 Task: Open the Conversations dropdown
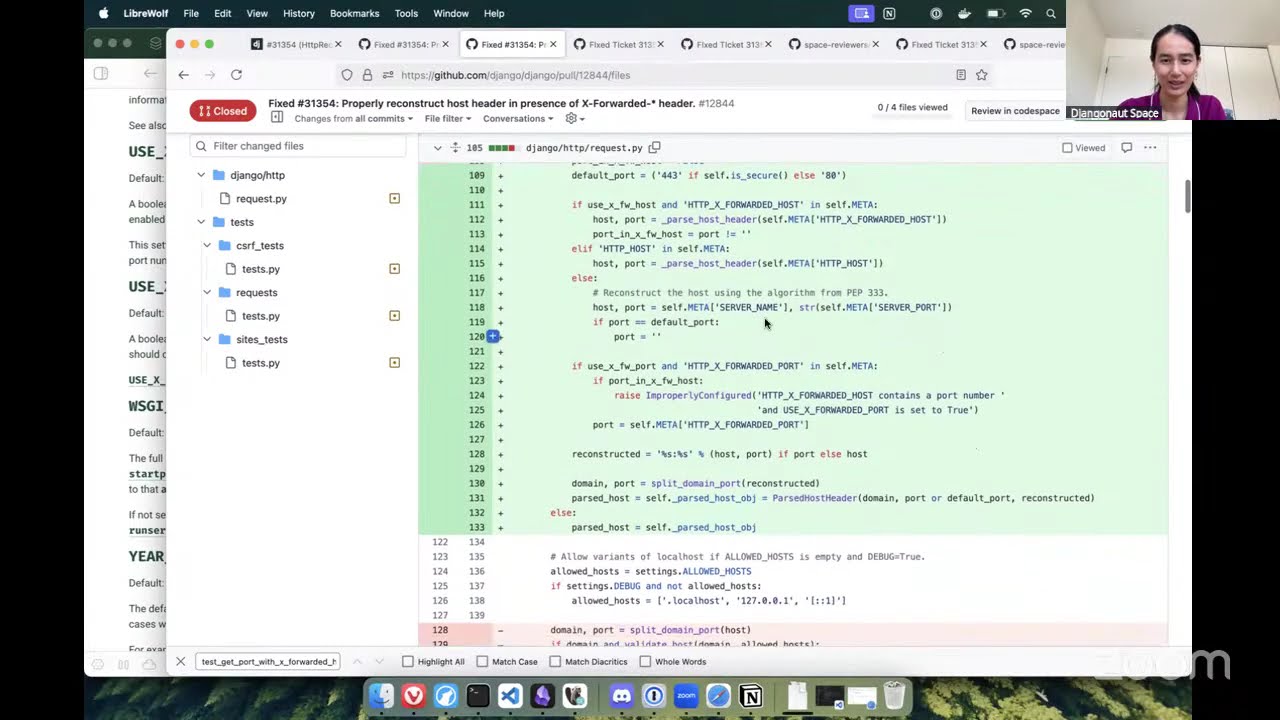point(518,118)
